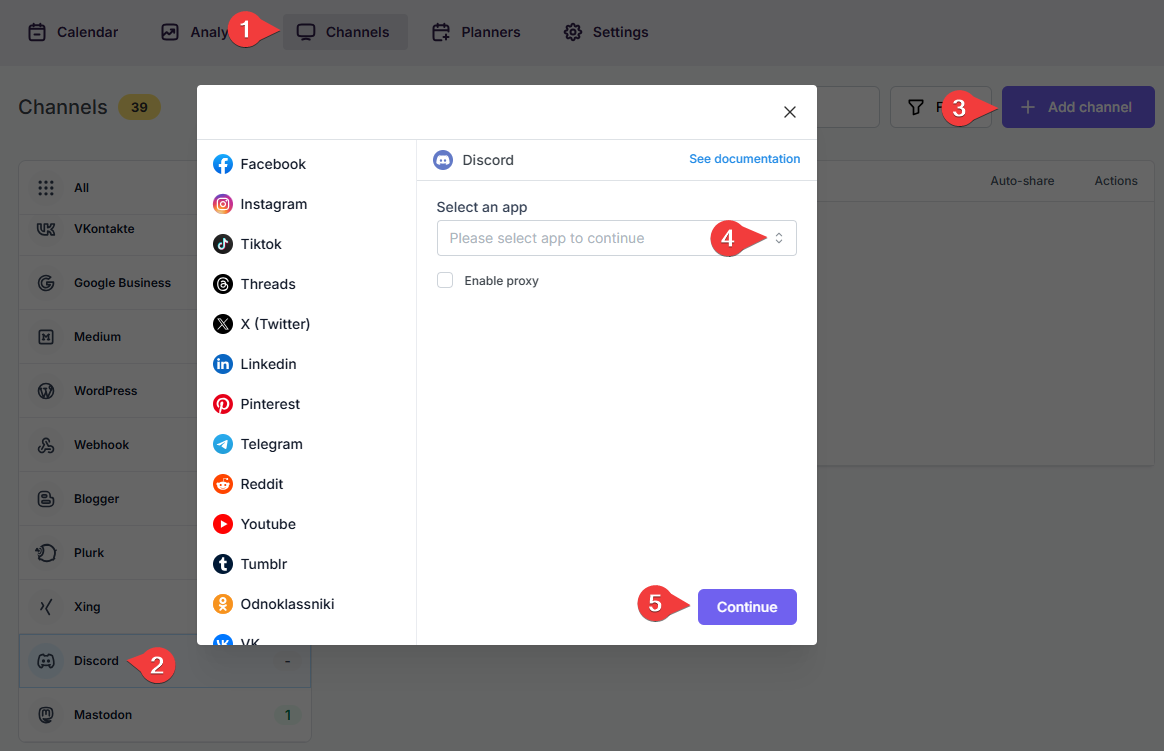Click the Channels page heading
The width and height of the screenshot is (1164, 751).
63,108
